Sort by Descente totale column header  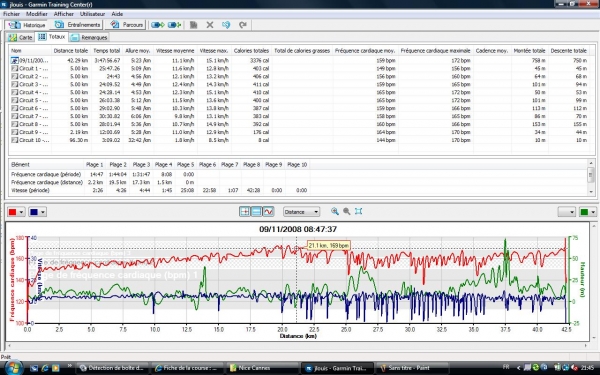coord(568,51)
